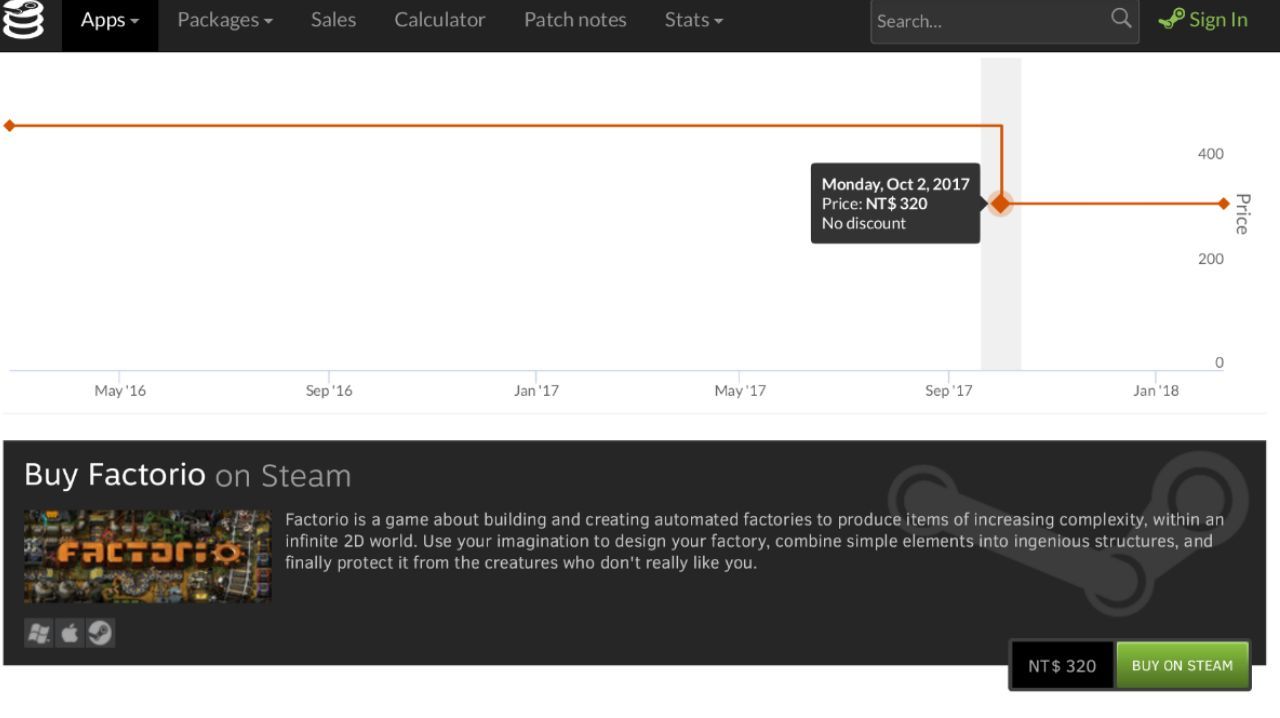Screen dimensions: 1280x718
Task: Click the Buy on Steam button
Action: point(1182,665)
